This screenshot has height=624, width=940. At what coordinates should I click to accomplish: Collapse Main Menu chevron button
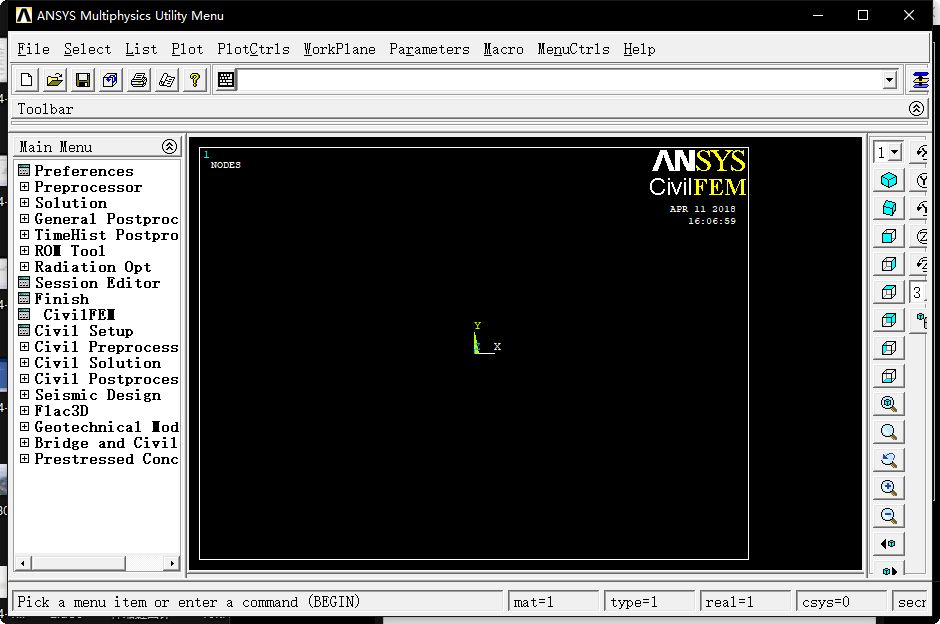click(x=170, y=146)
